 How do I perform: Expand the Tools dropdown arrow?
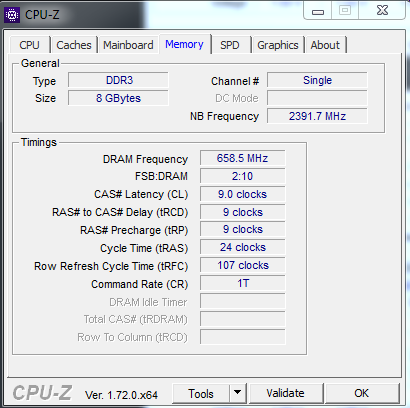[238, 394]
